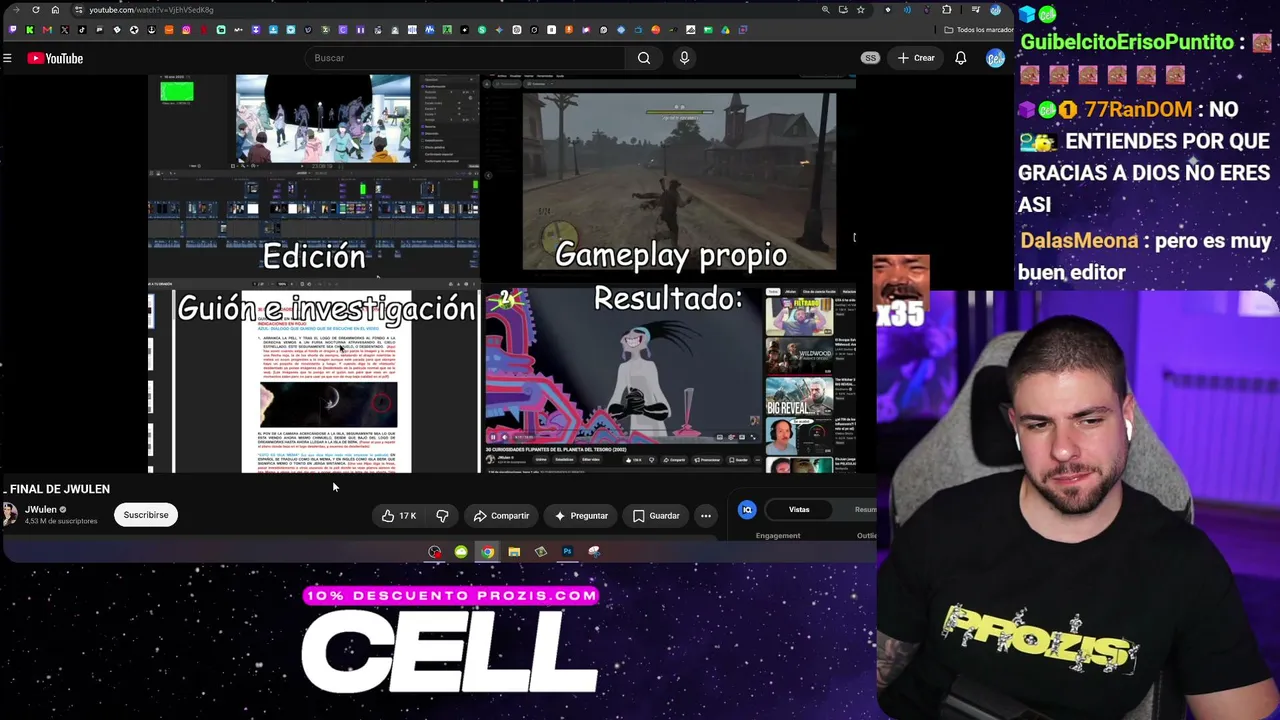Go forward in browser history
Viewport: 1280px width, 720px height.
pos(17,10)
